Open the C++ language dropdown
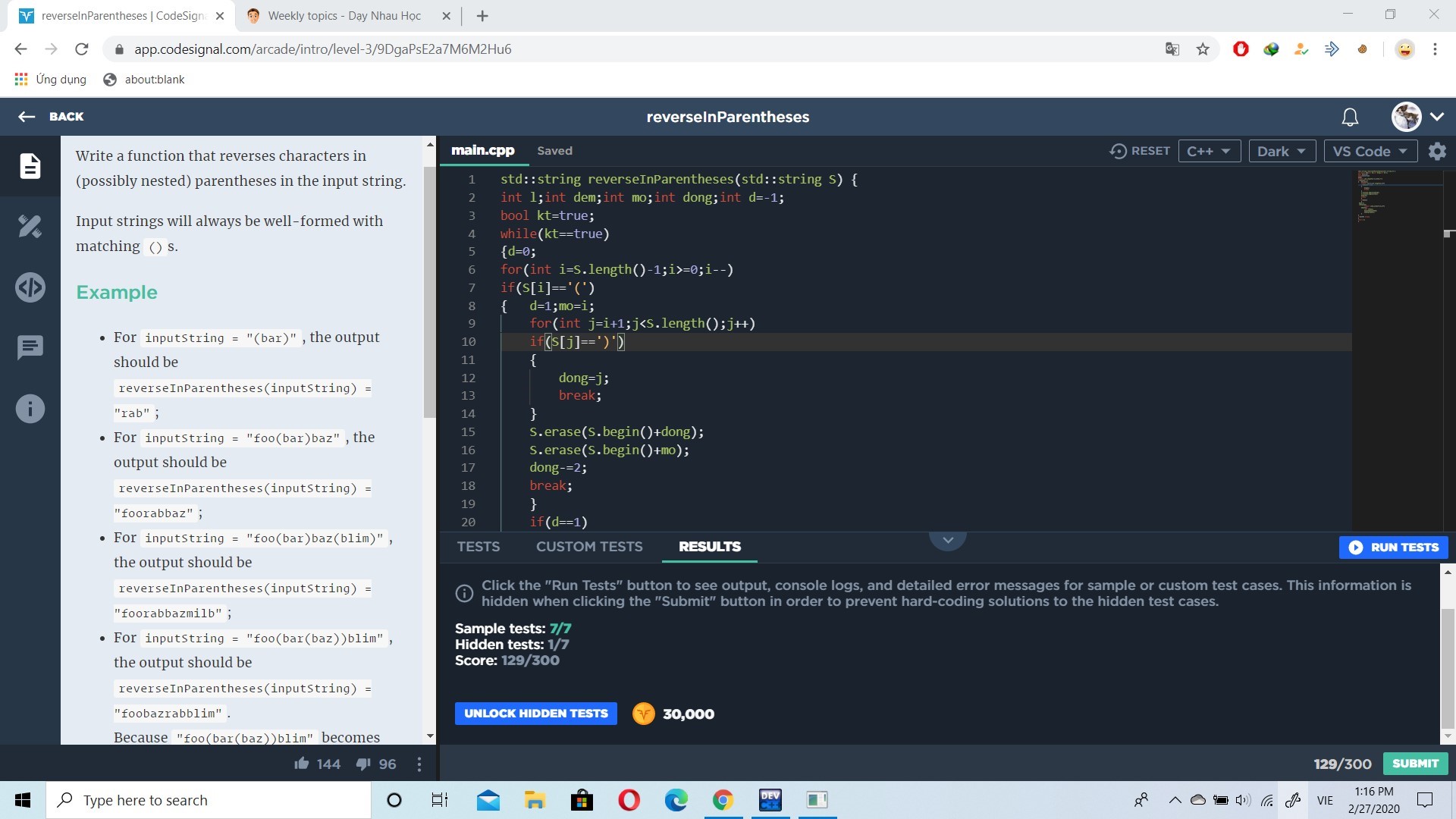This screenshot has width=1456, height=819. [1209, 151]
